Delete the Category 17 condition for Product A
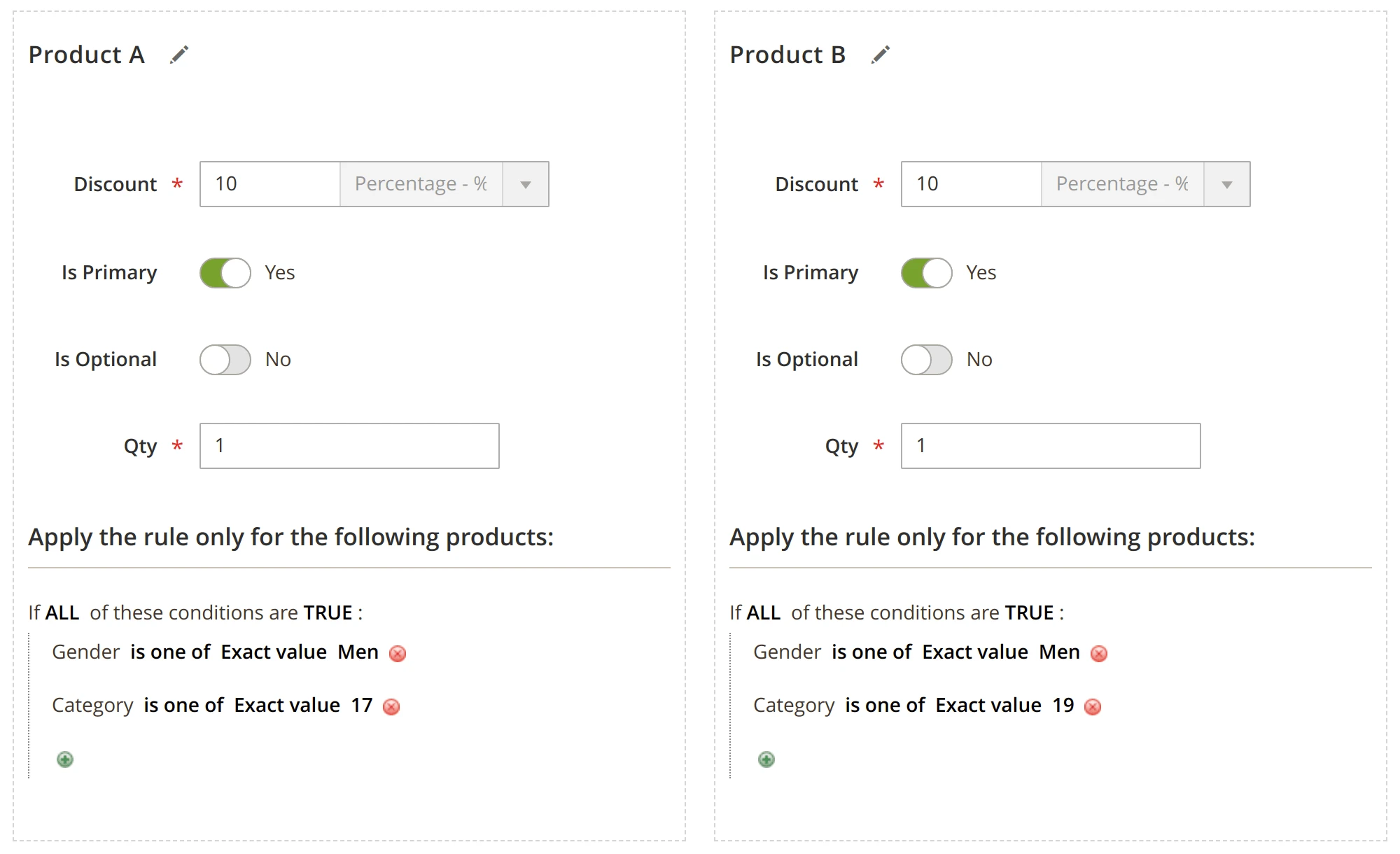 [x=392, y=707]
